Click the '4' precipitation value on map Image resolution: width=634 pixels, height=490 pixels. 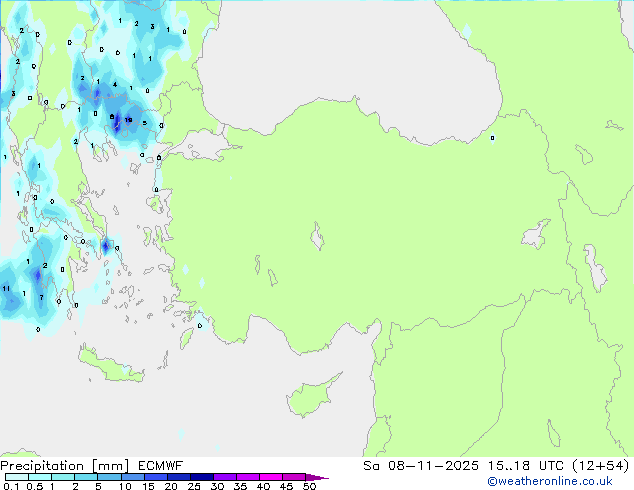tap(115, 84)
